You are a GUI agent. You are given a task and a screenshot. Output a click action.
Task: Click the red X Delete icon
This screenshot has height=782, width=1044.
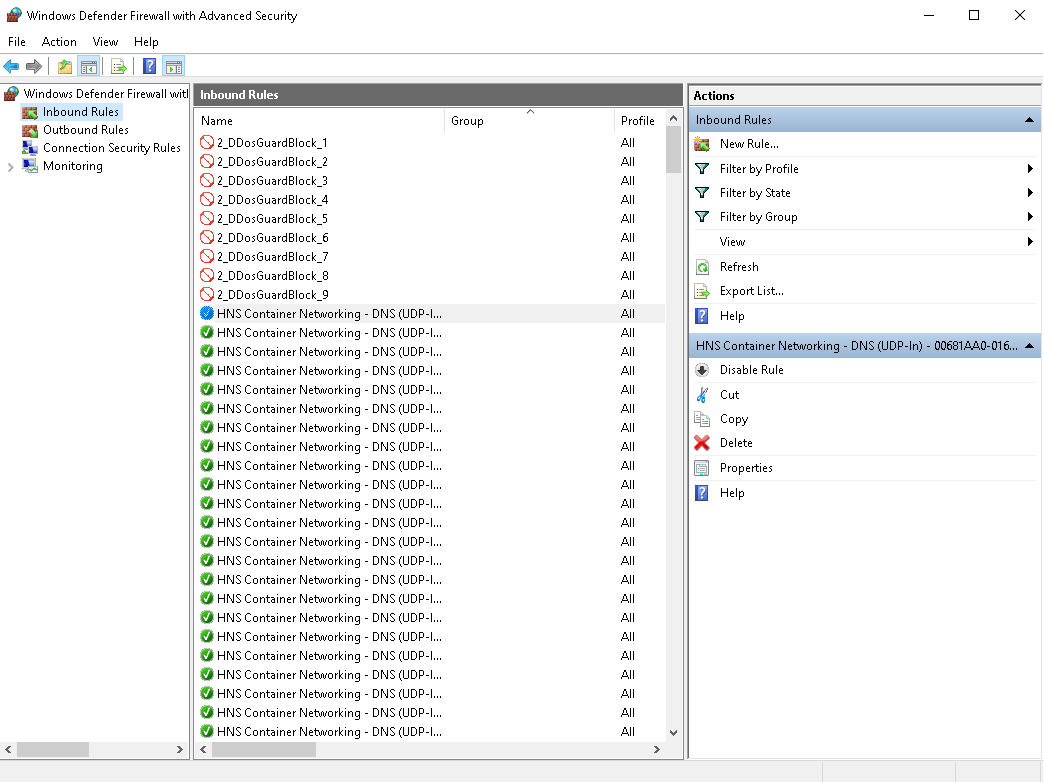(x=702, y=443)
